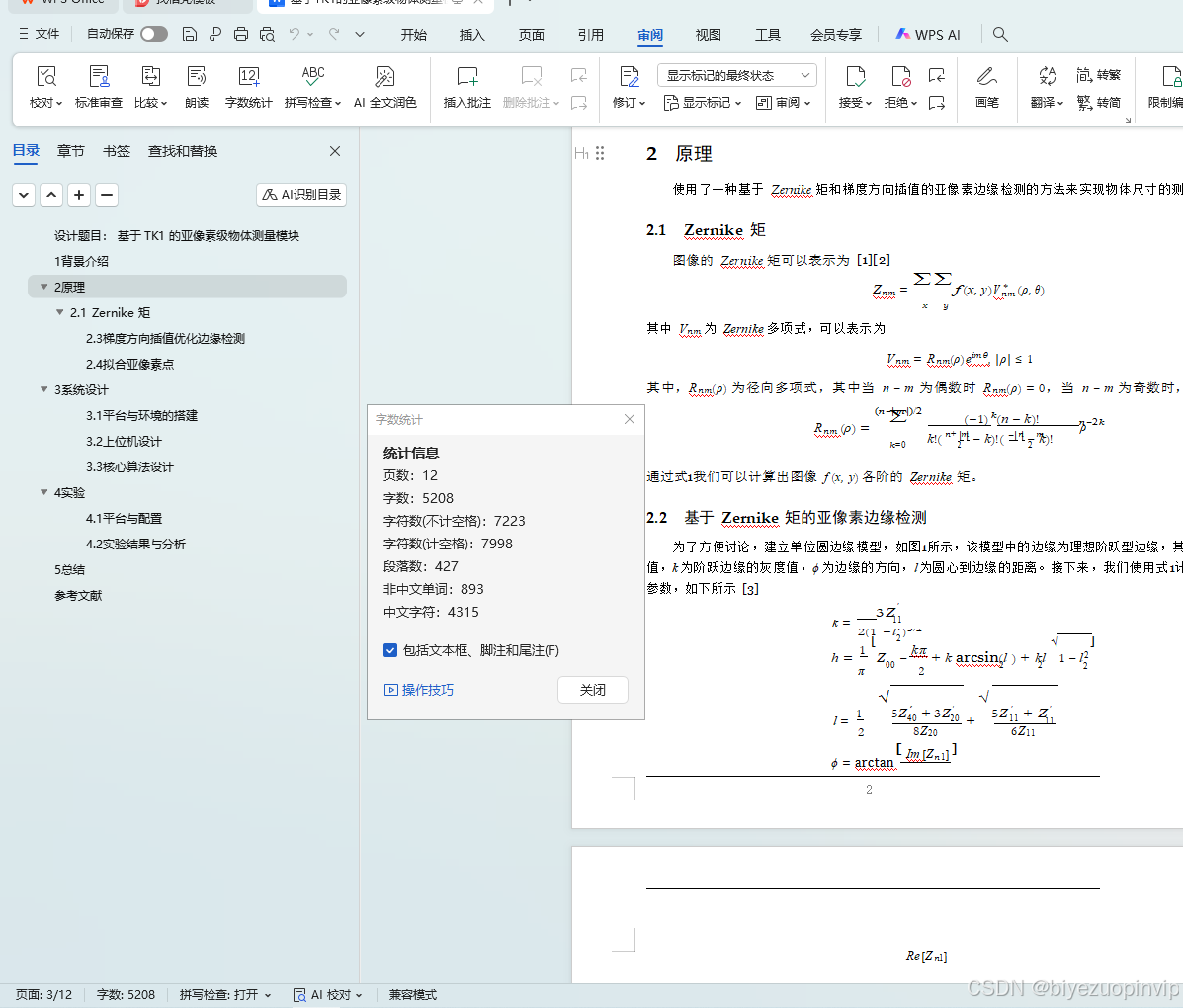Click the redo arrow icon
The image size is (1183, 1008).
pyautogui.click(x=334, y=34)
